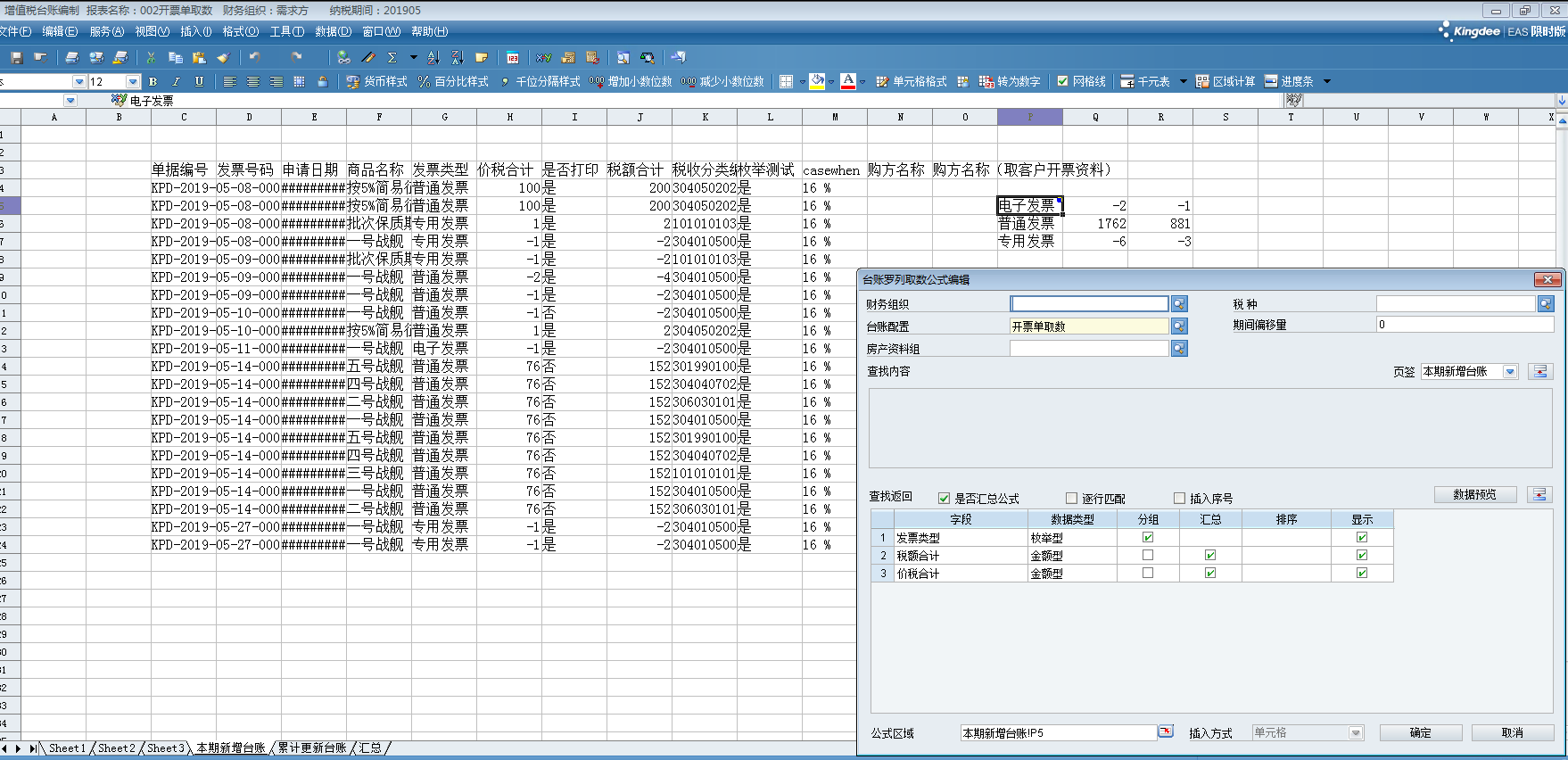The width and height of the screenshot is (1568, 760).
Task: Toggle 汇总 checkbox for 价税合计 row
Action: point(1210,573)
